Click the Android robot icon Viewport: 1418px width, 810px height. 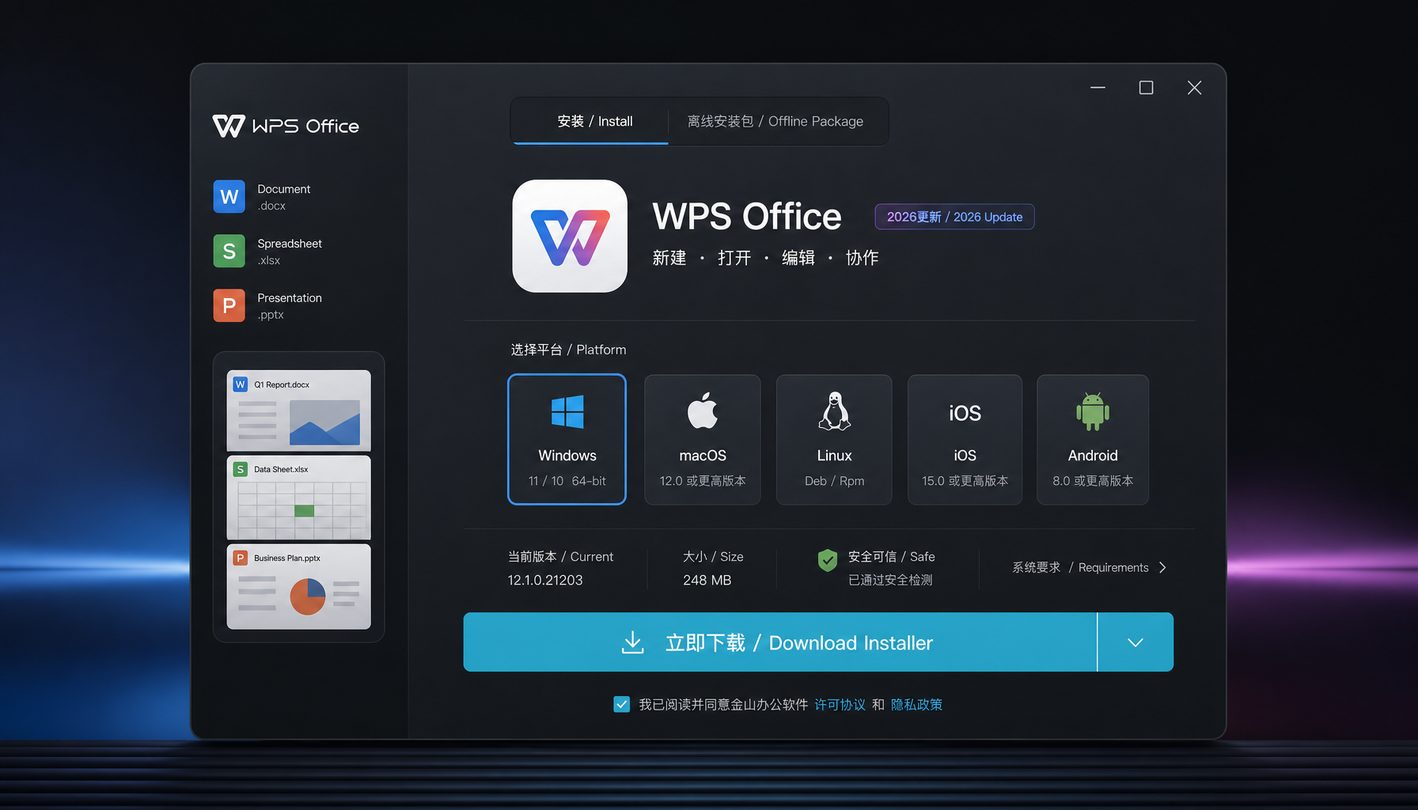tap(1093, 411)
